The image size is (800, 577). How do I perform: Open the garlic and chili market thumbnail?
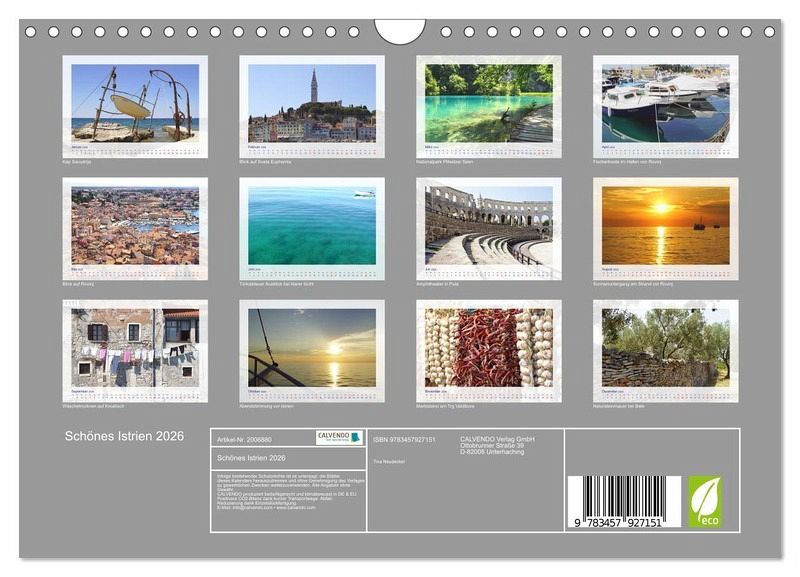tap(489, 351)
